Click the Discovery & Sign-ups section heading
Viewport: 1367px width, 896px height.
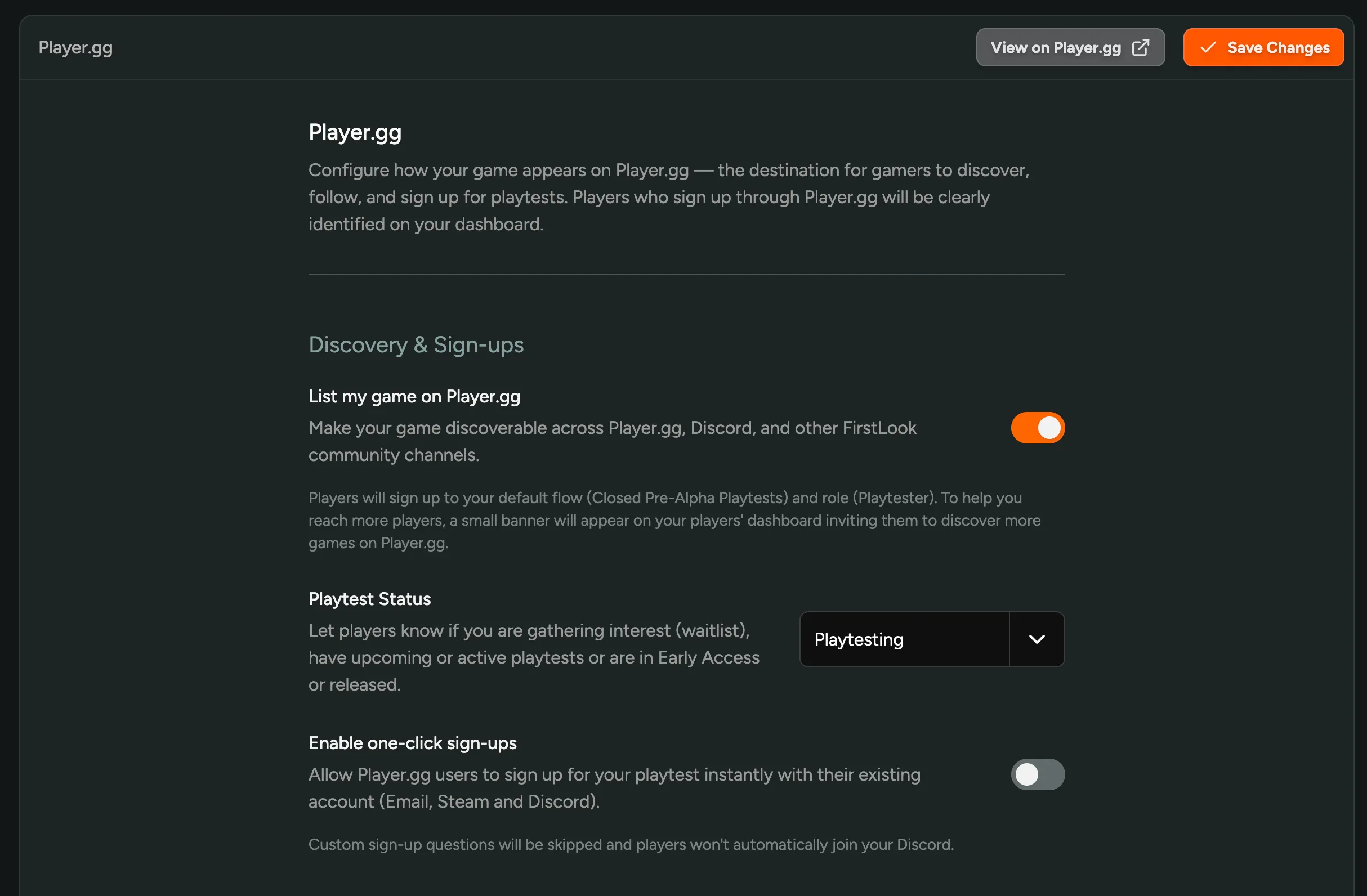[x=416, y=344]
